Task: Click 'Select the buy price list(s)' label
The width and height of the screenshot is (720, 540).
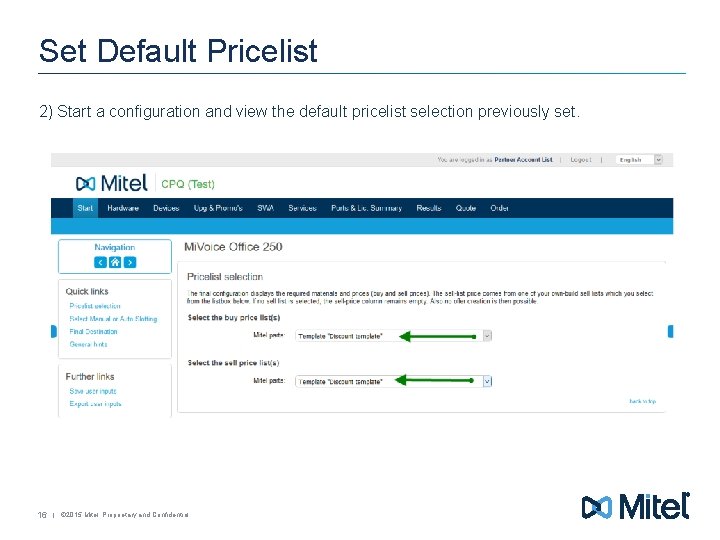Action: tap(234, 318)
